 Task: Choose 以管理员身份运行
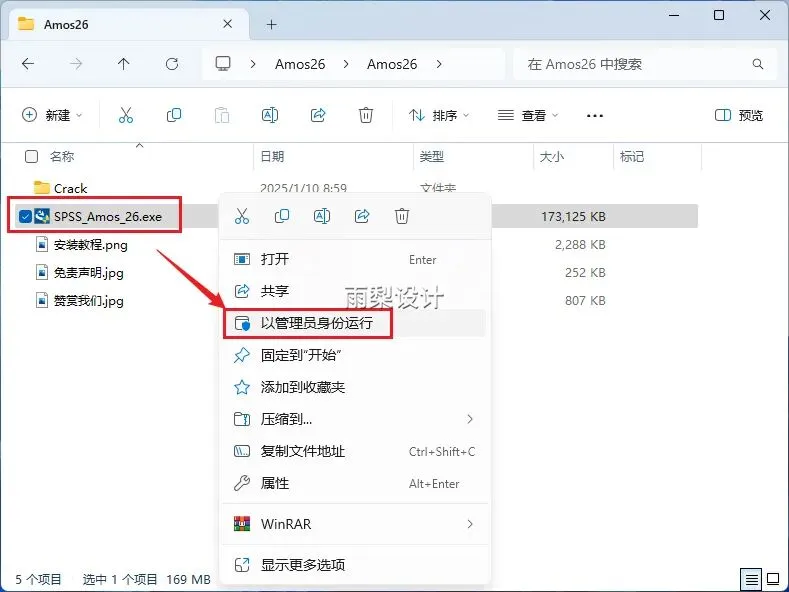tap(354, 323)
